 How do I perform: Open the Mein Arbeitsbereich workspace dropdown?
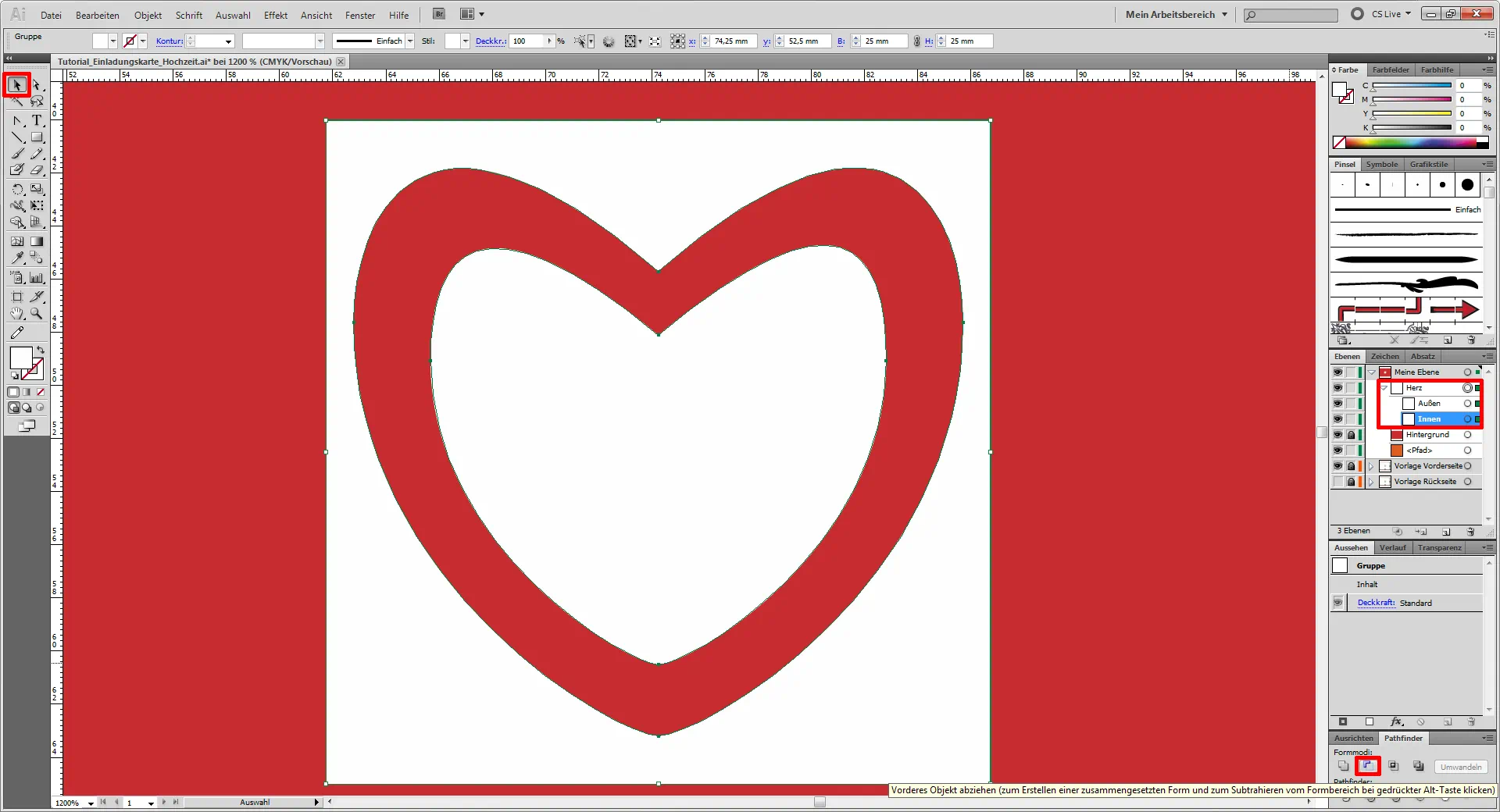(x=1176, y=14)
